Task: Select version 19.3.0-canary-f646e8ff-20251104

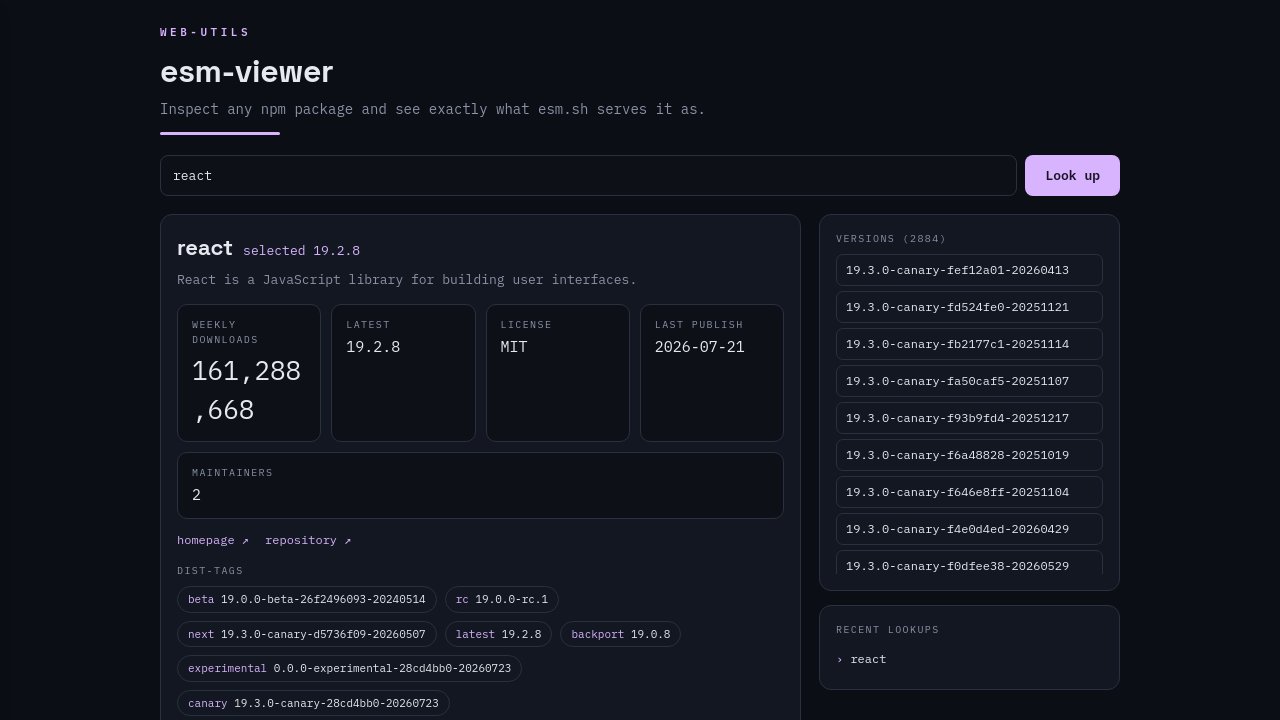Action: 969,492
